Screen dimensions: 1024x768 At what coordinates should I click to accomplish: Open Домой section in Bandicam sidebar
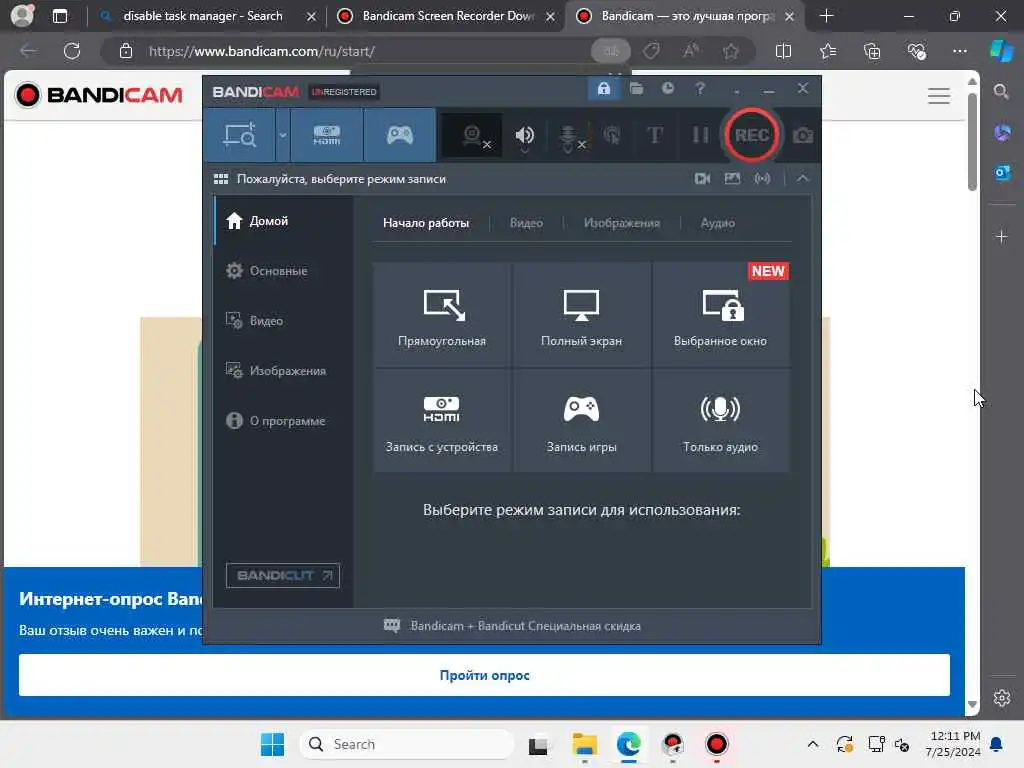[x=283, y=221]
